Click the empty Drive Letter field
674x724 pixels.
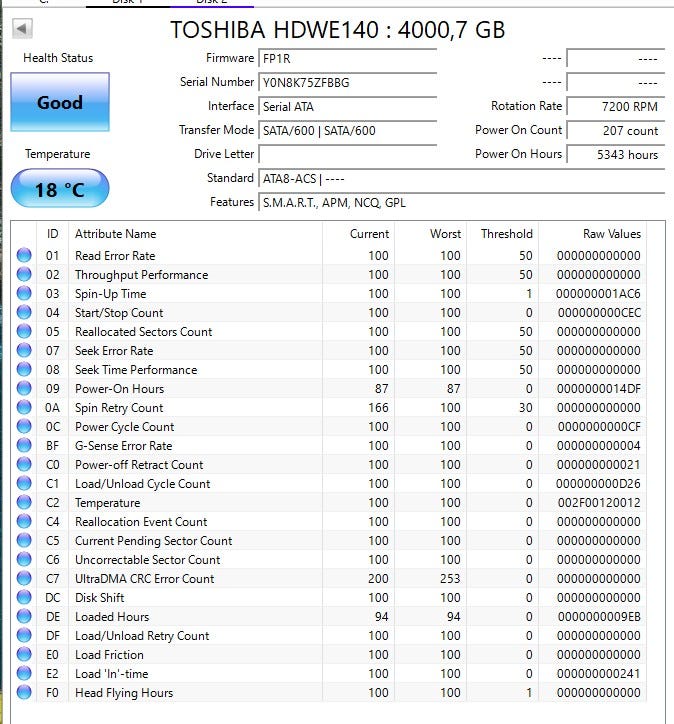[348, 154]
